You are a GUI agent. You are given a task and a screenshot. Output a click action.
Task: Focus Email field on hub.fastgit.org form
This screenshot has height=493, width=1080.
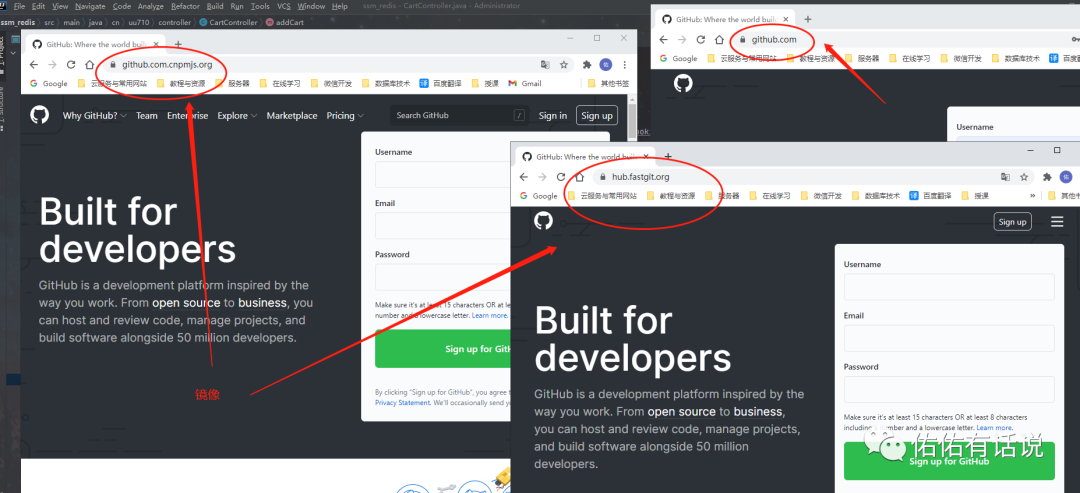949,338
